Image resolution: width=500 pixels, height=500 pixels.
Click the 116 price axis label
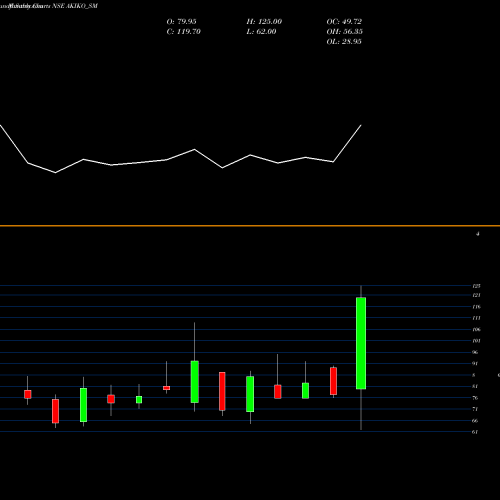[476, 307]
